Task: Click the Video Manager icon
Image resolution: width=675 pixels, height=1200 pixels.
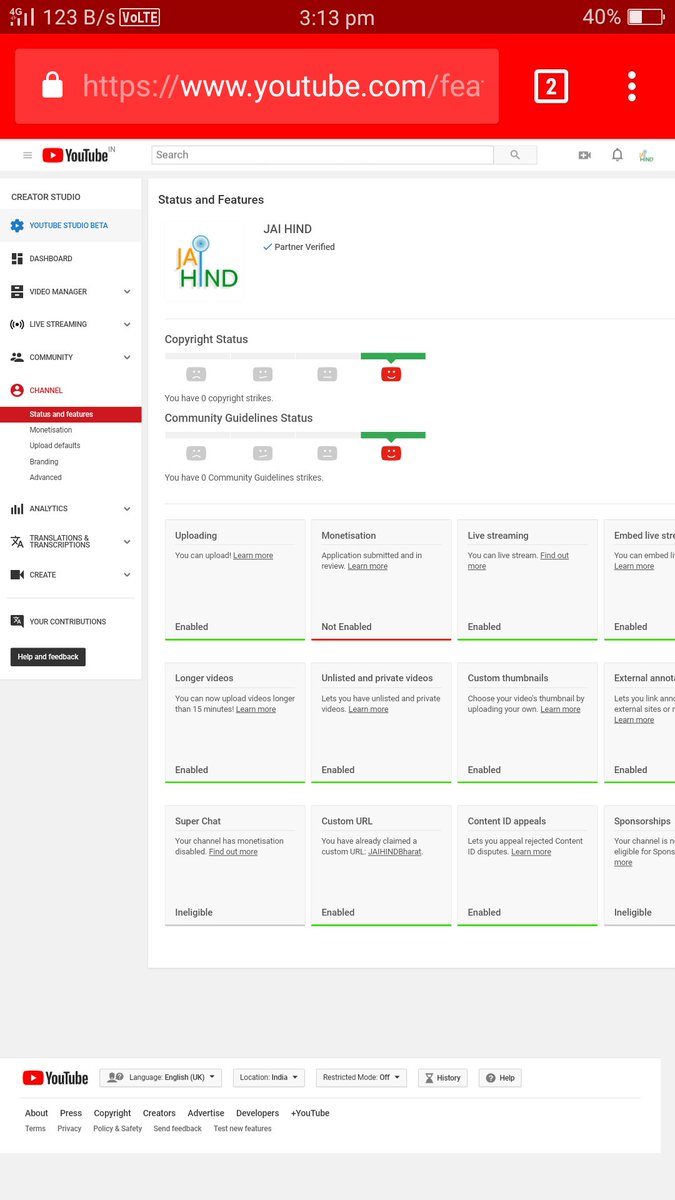Action: tap(17, 292)
